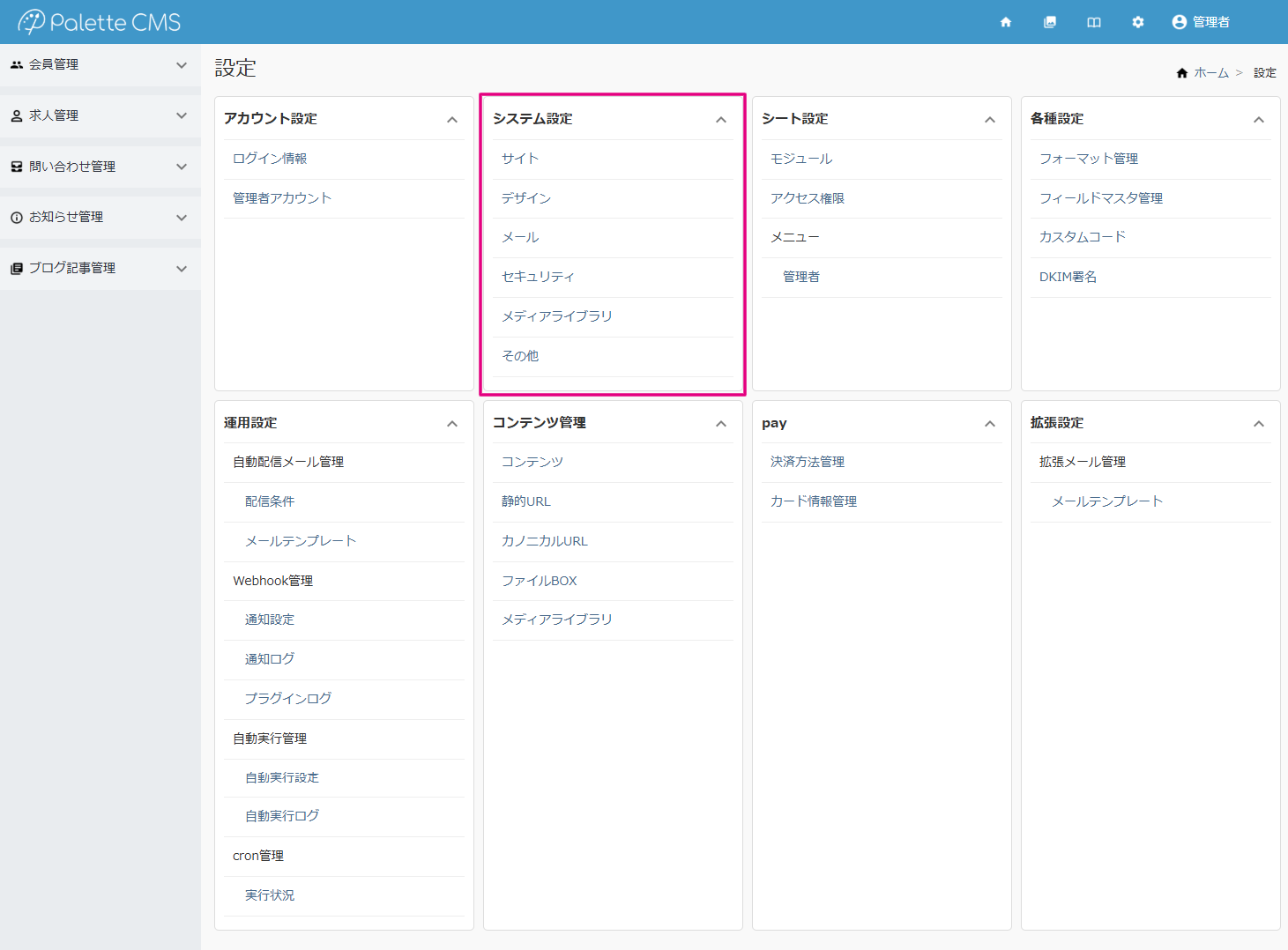
Task: Open the 管理者アカウント link
Action: 282,198
